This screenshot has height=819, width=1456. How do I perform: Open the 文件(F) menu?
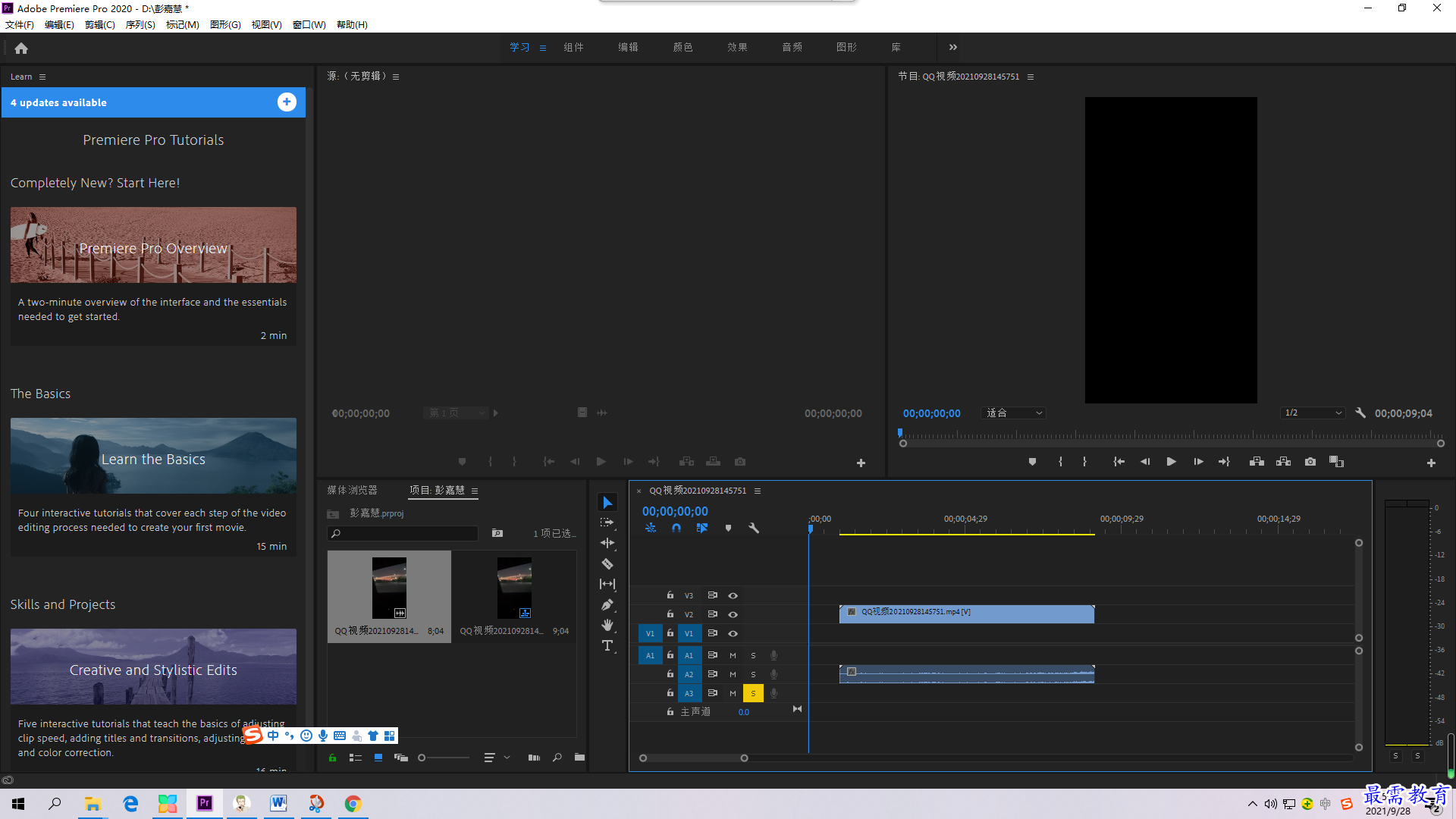pos(20,25)
